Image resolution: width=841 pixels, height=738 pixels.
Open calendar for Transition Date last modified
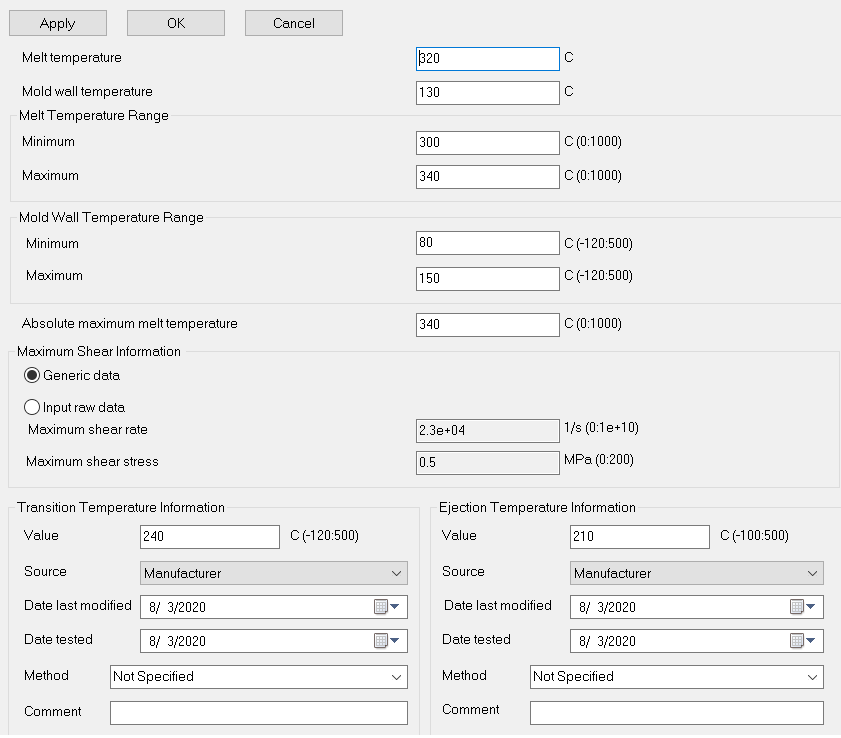pyautogui.click(x=386, y=607)
